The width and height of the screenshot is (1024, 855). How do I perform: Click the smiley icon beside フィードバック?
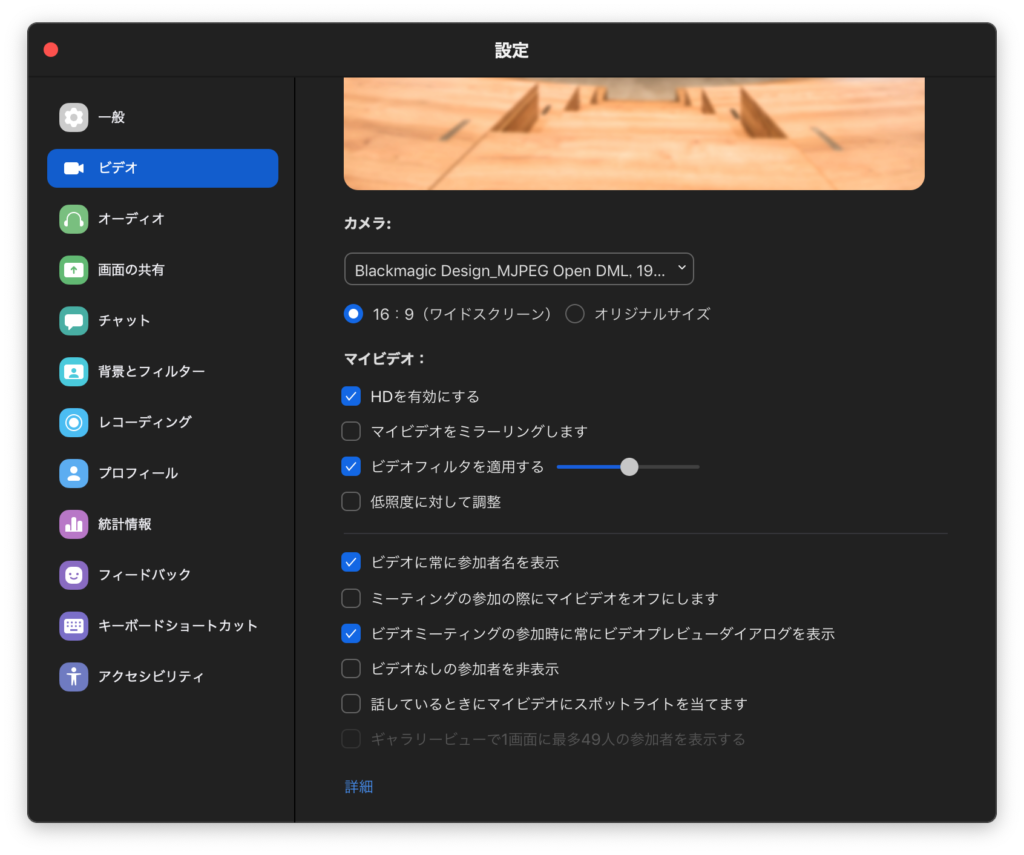[74, 575]
